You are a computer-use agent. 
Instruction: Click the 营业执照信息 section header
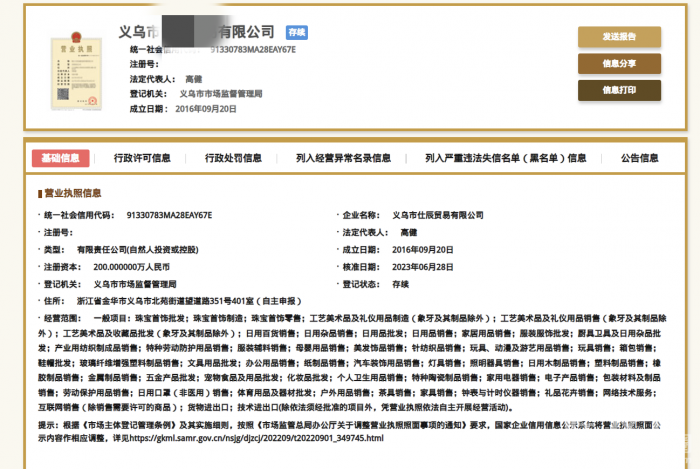72,193
